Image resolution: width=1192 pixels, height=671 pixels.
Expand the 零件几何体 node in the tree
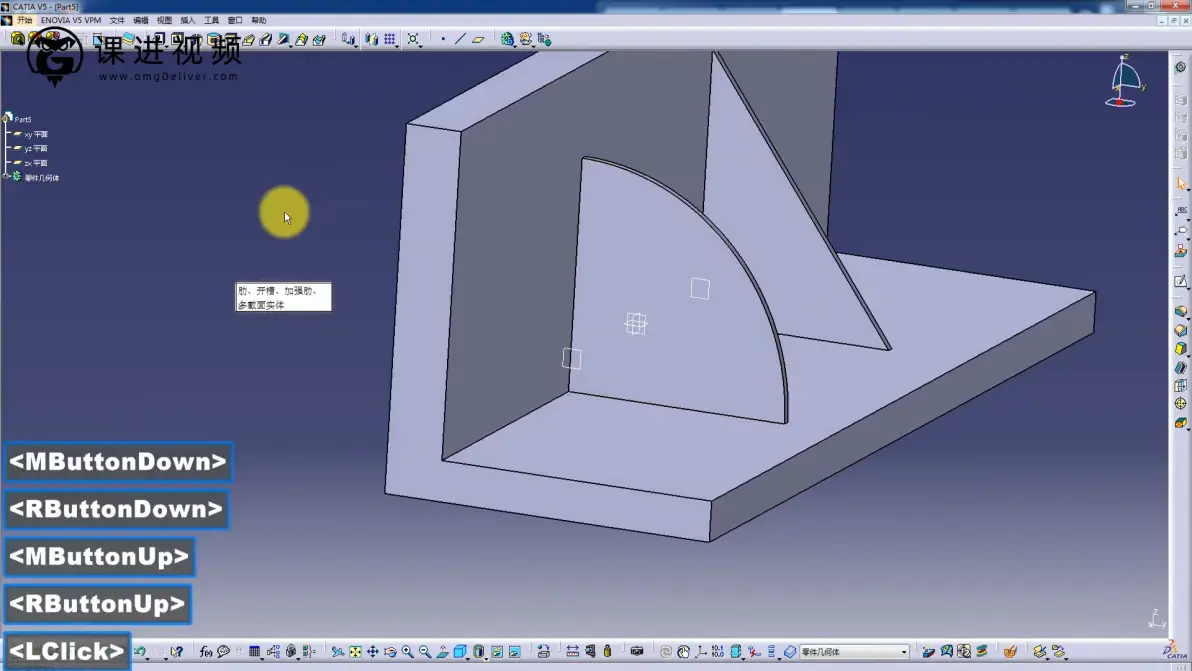[x=5, y=177]
